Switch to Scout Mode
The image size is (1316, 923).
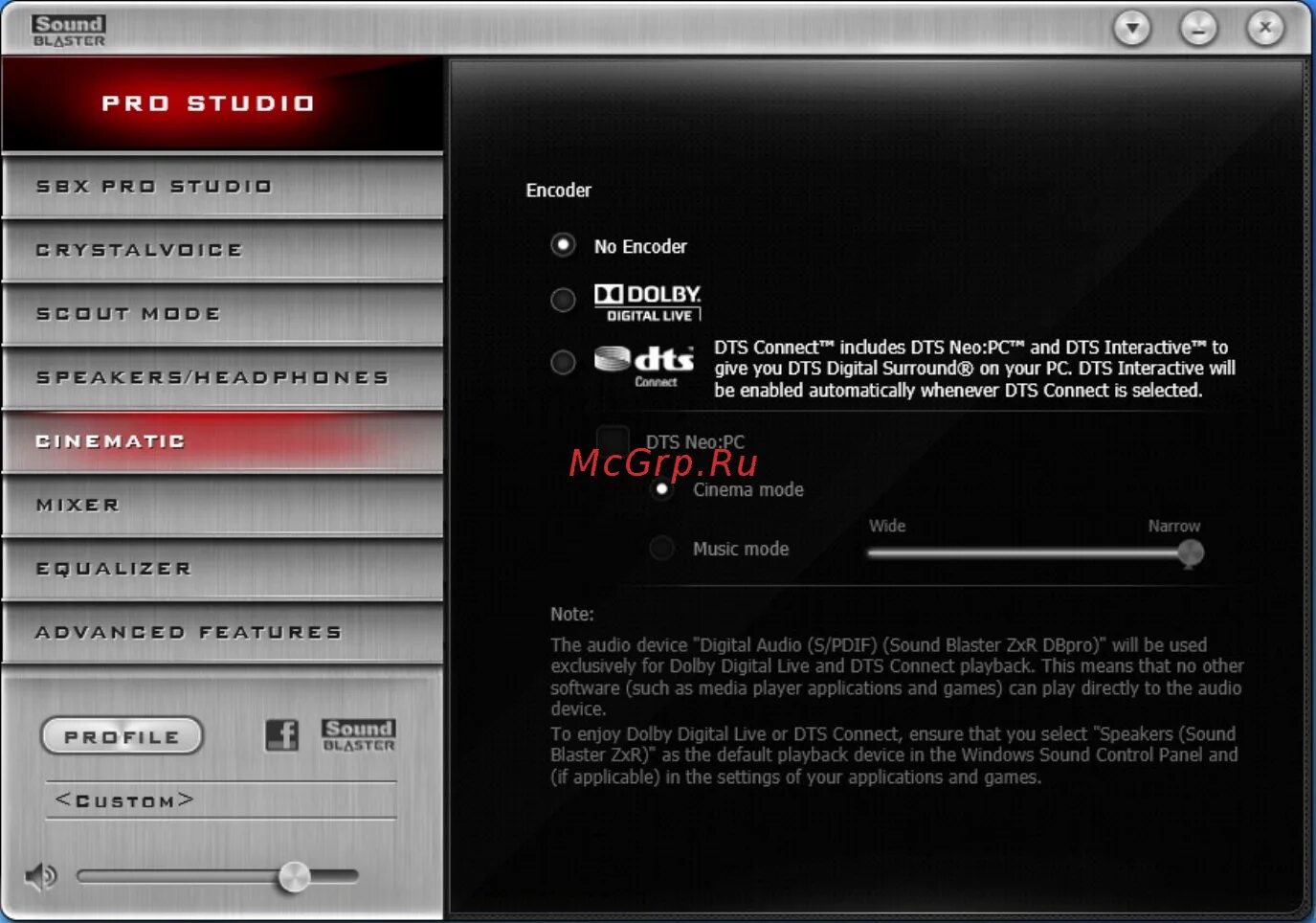pos(222,314)
